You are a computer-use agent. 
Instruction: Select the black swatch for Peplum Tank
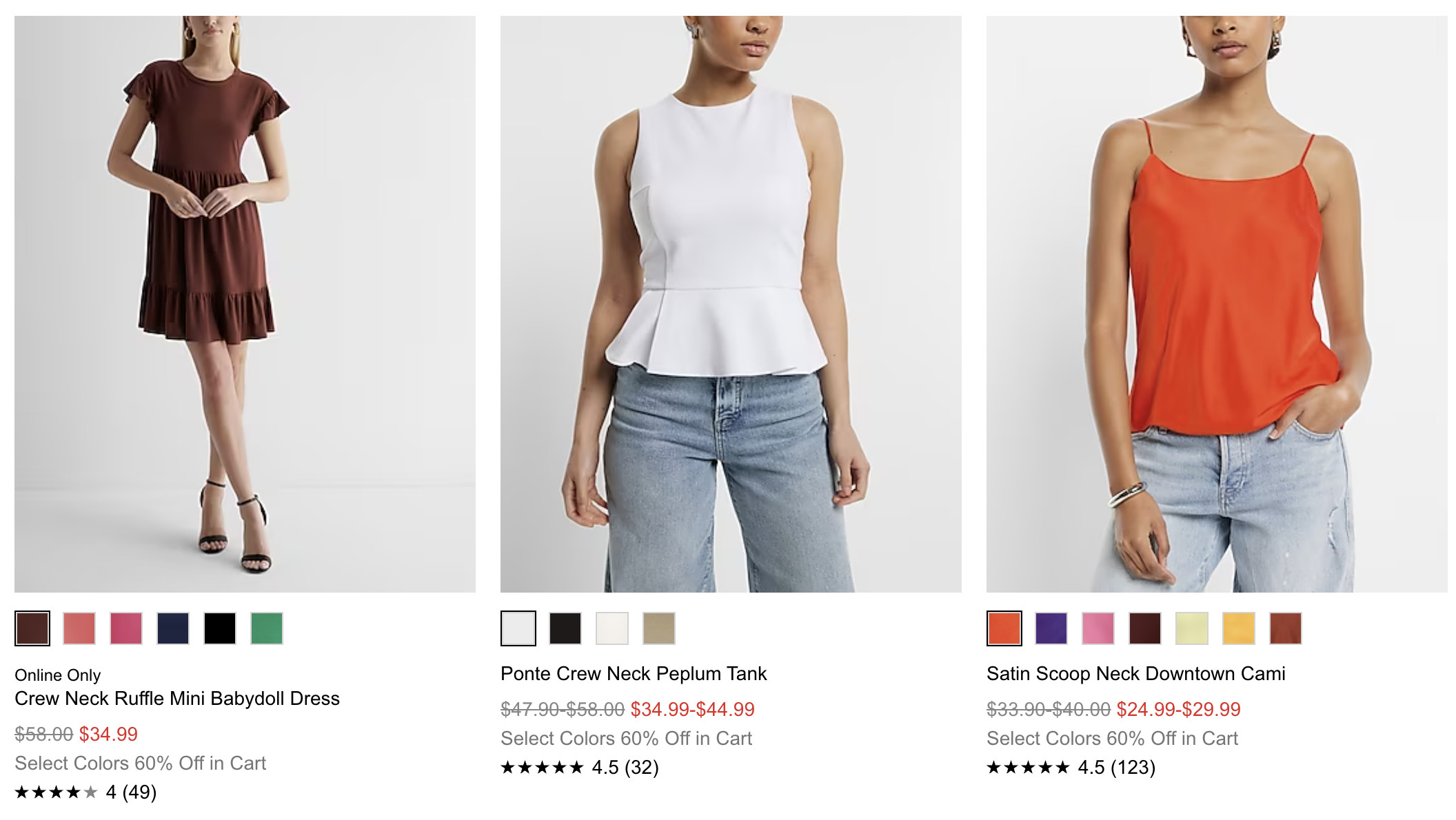(x=565, y=628)
